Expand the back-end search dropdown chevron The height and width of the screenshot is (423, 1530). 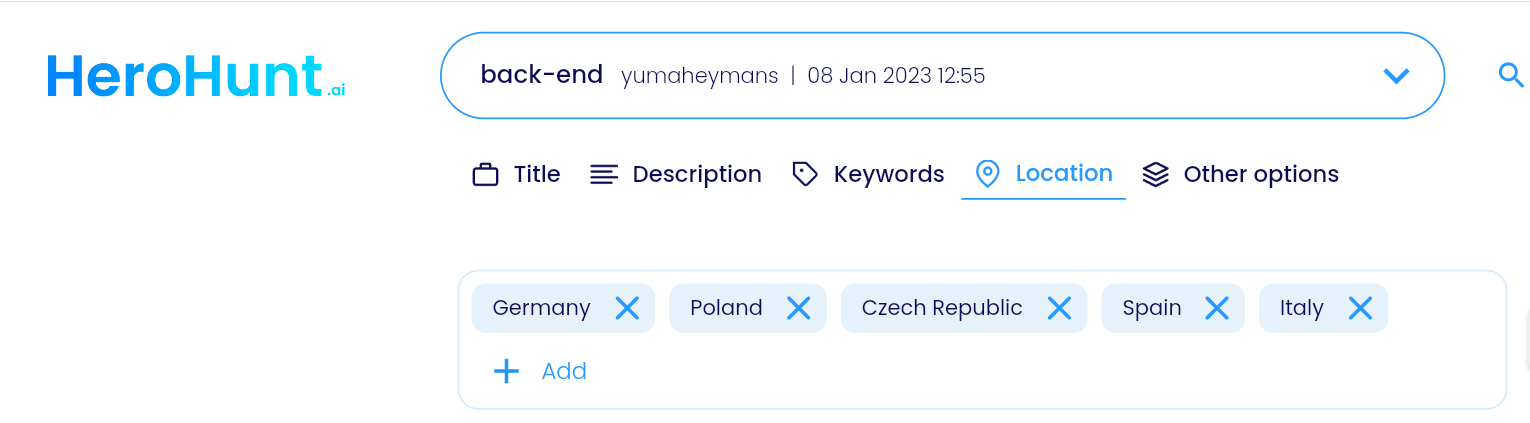coord(1396,76)
